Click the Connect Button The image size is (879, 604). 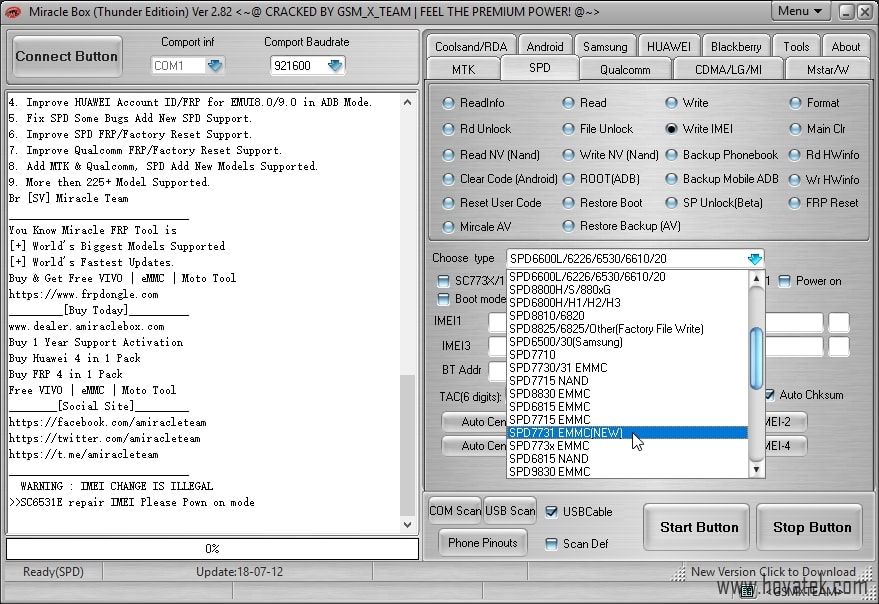click(67, 56)
